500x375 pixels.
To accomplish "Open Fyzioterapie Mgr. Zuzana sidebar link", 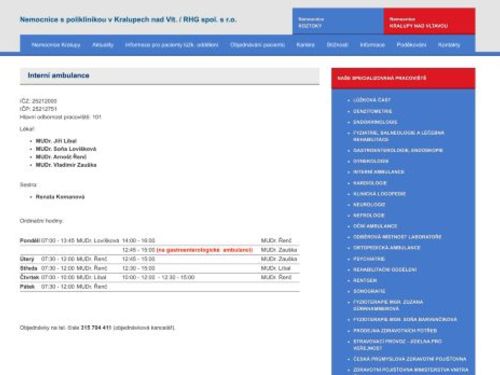I will pyautogui.click(x=388, y=305).
